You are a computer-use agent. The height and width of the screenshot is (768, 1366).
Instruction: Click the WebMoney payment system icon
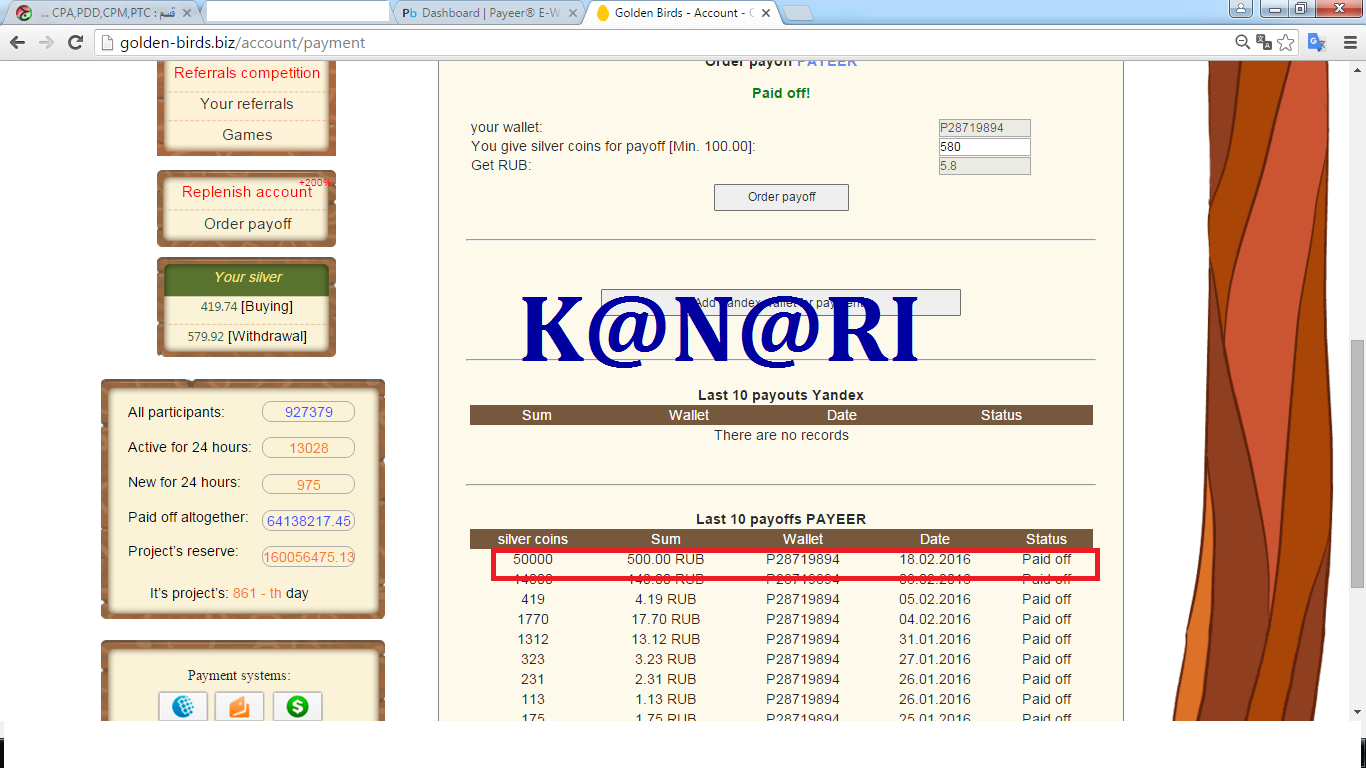183,707
